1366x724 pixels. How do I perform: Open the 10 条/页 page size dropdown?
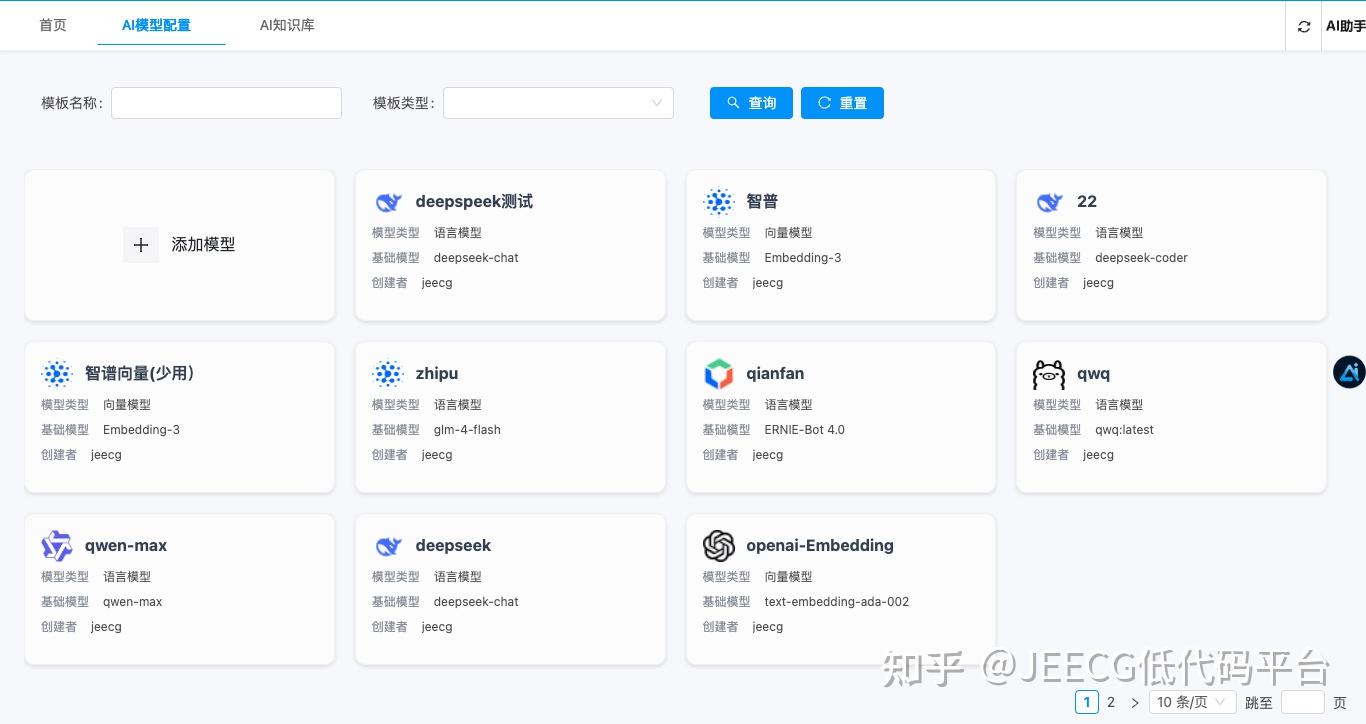click(1192, 703)
